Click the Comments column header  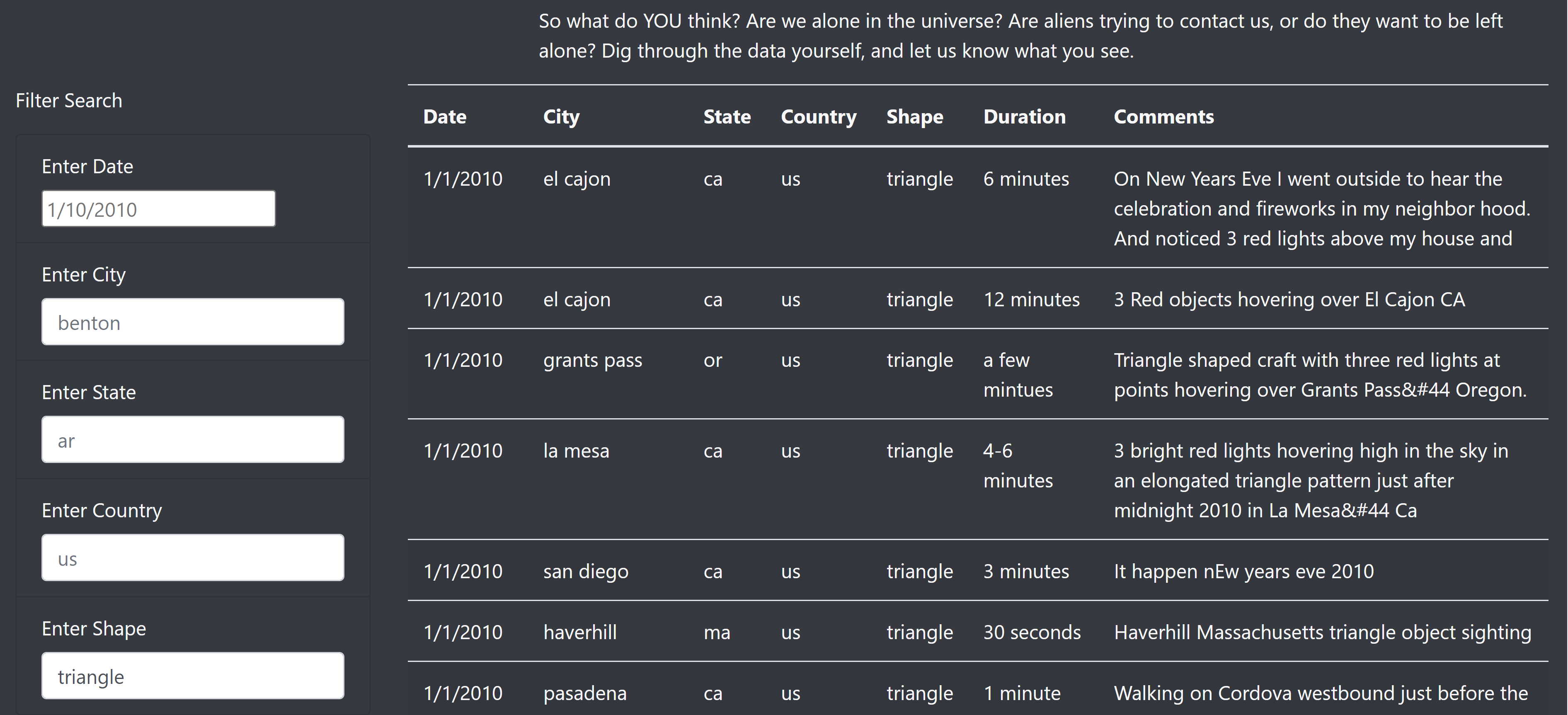tap(1164, 116)
